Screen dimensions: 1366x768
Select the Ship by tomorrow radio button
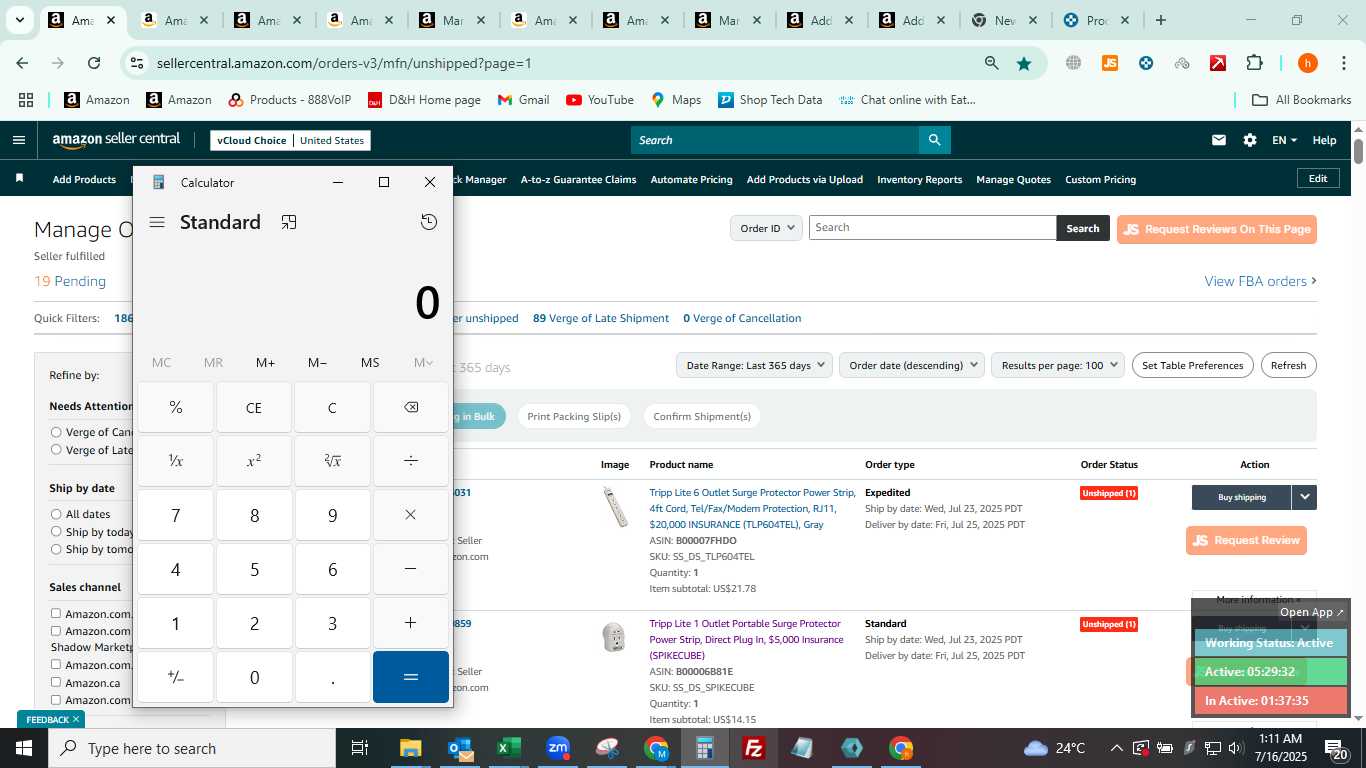point(56,549)
